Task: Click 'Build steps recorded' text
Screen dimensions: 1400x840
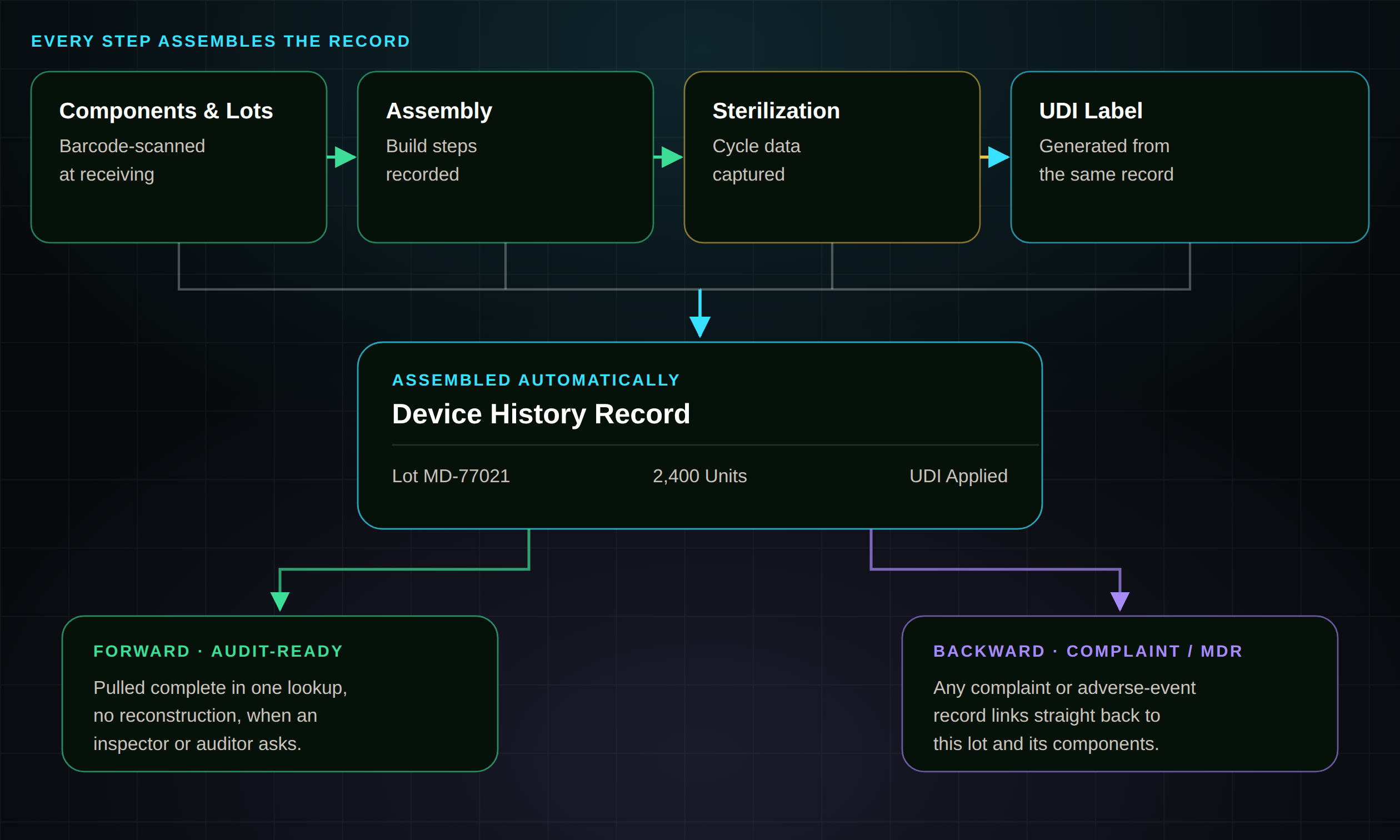Action: 431,160
